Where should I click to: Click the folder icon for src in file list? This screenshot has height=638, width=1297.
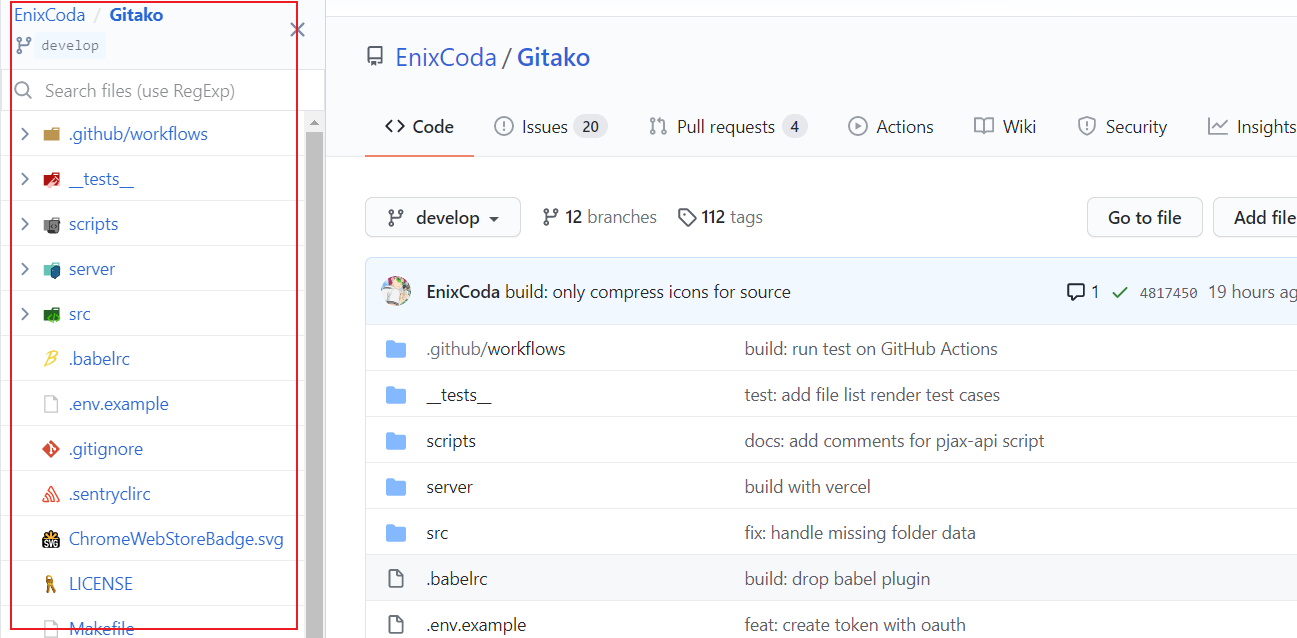click(x=396, y=533)
